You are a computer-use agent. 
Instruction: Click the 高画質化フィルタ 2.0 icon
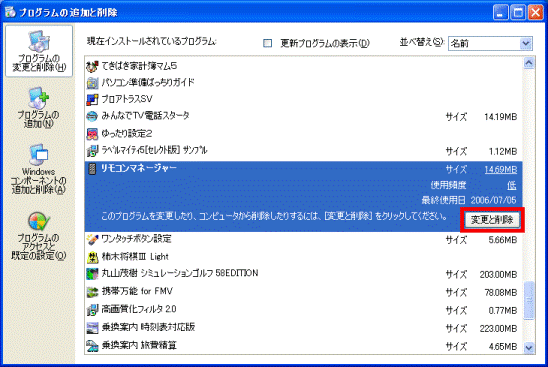(x=92, y=310)
